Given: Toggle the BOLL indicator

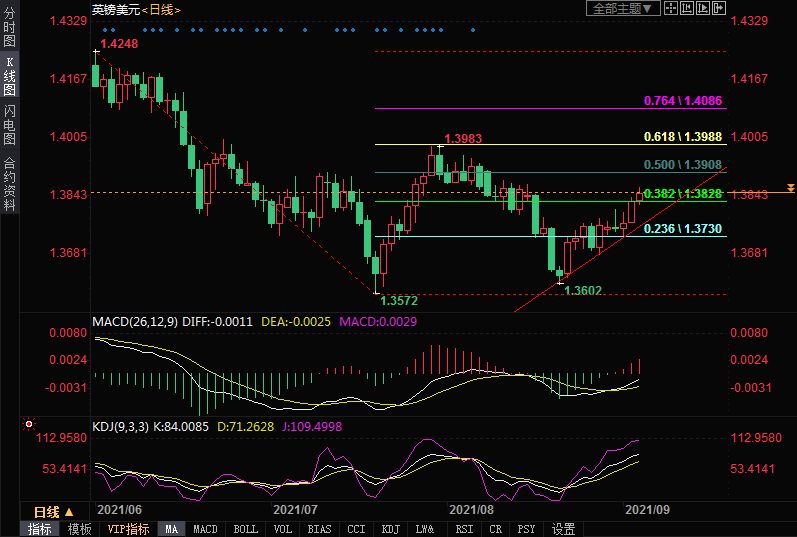Looking at the screenshot, I should (244, 529).
